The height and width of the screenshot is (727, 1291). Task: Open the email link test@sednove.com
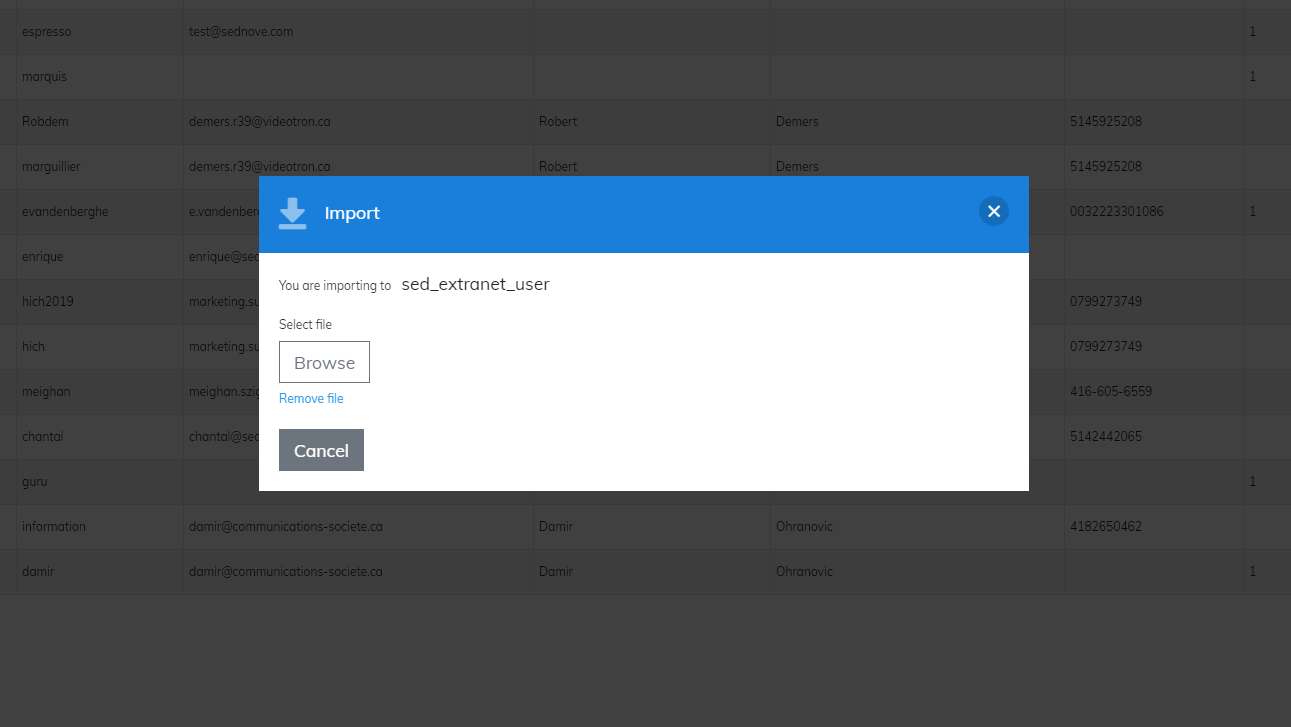(x=241, y=31)
